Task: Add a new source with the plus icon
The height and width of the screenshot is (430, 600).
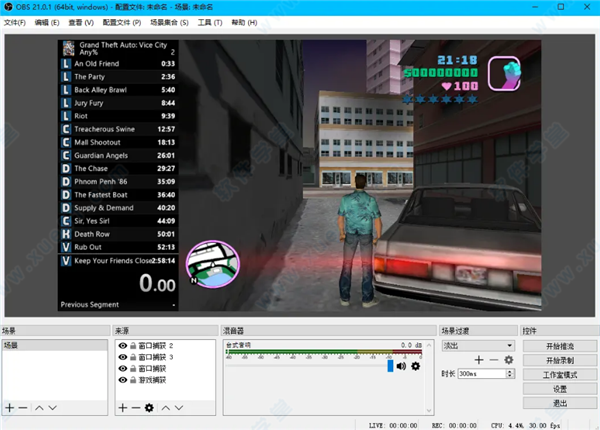Action: pyautogui.click(x=121, y=408)
